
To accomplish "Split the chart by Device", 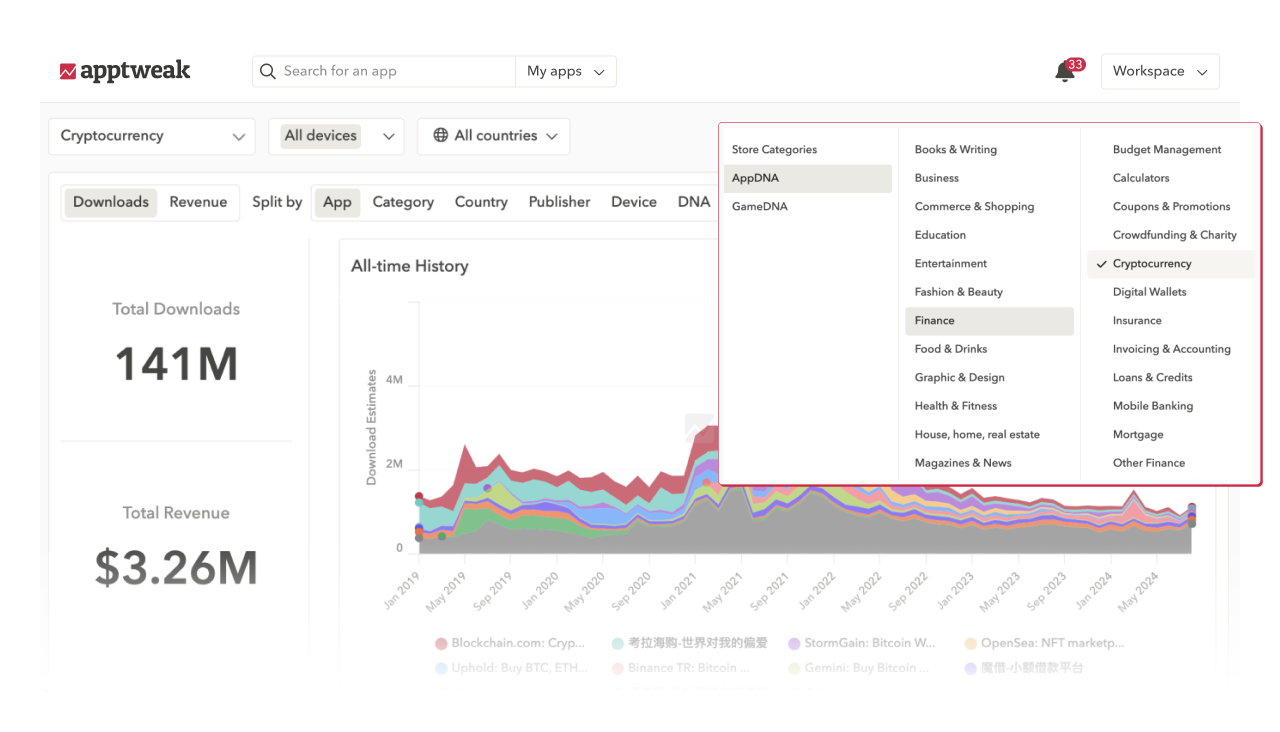I will (x=634, y=202).
